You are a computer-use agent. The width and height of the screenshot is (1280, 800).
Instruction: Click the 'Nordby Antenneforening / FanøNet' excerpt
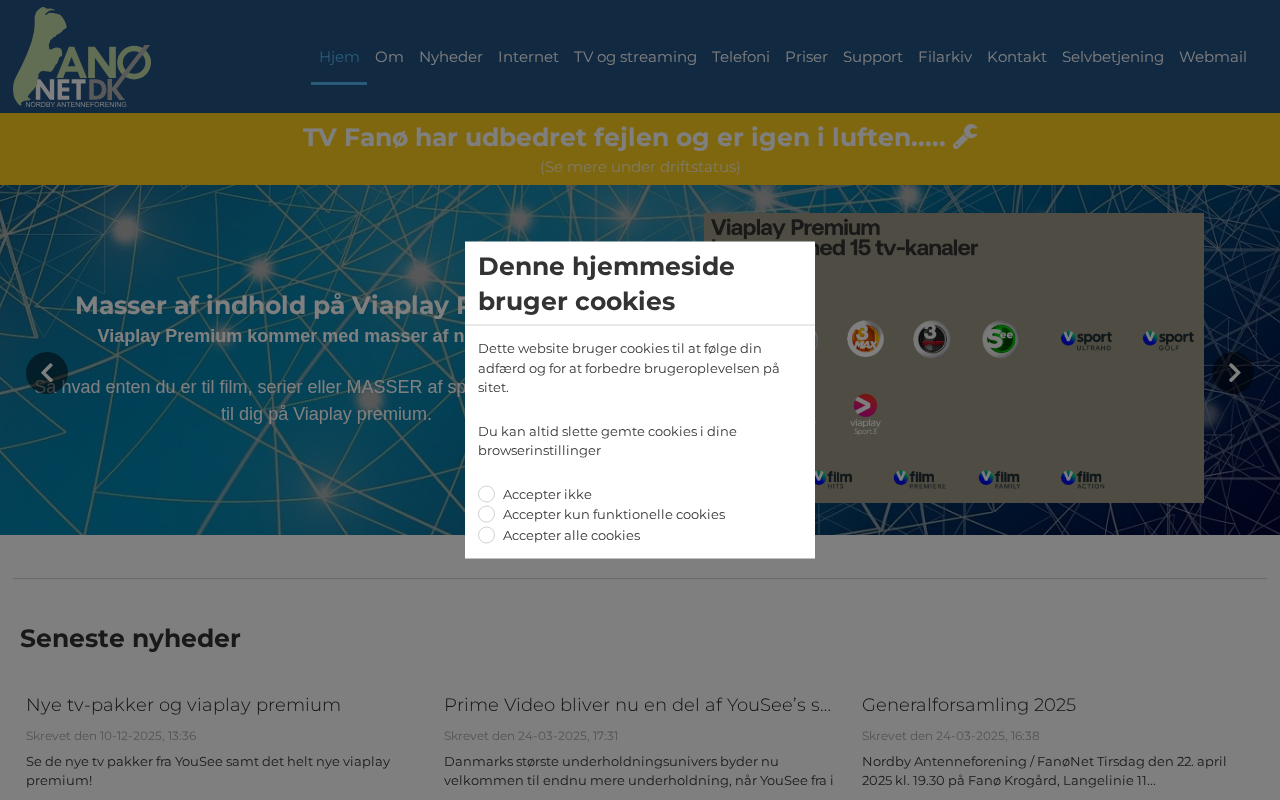click(x=1044, y=771)
